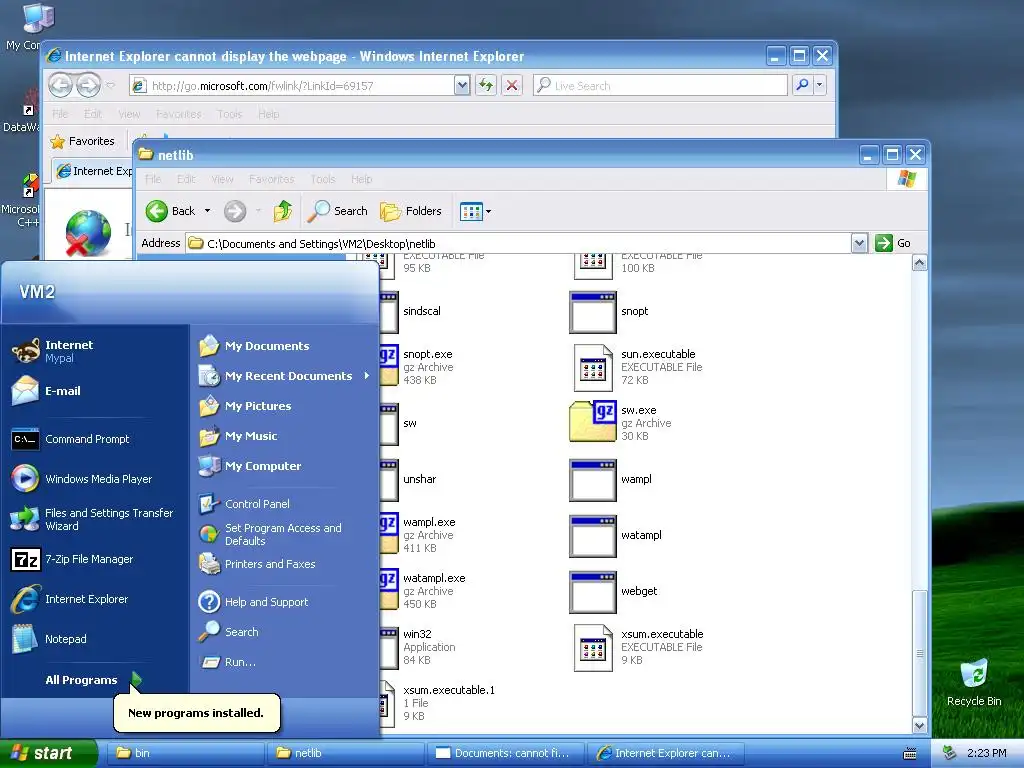Click the Up folder icon in netlib toolbar
Image resolution: width=1024 pixels, height=768 pixels.
click(282, 211)
